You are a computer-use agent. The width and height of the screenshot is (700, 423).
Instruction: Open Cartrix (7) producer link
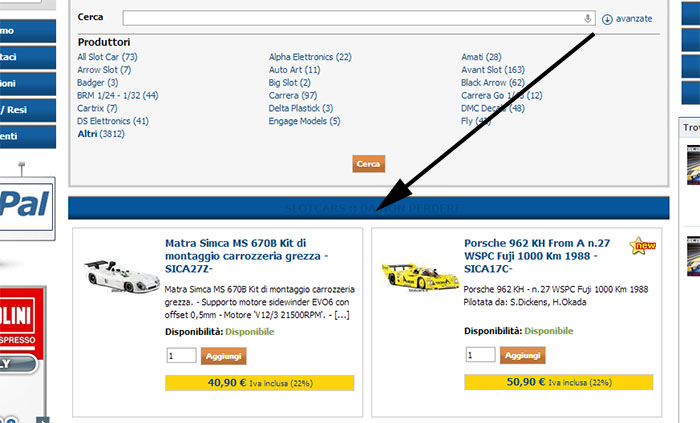pyautogui.click(x=97, y=108)
